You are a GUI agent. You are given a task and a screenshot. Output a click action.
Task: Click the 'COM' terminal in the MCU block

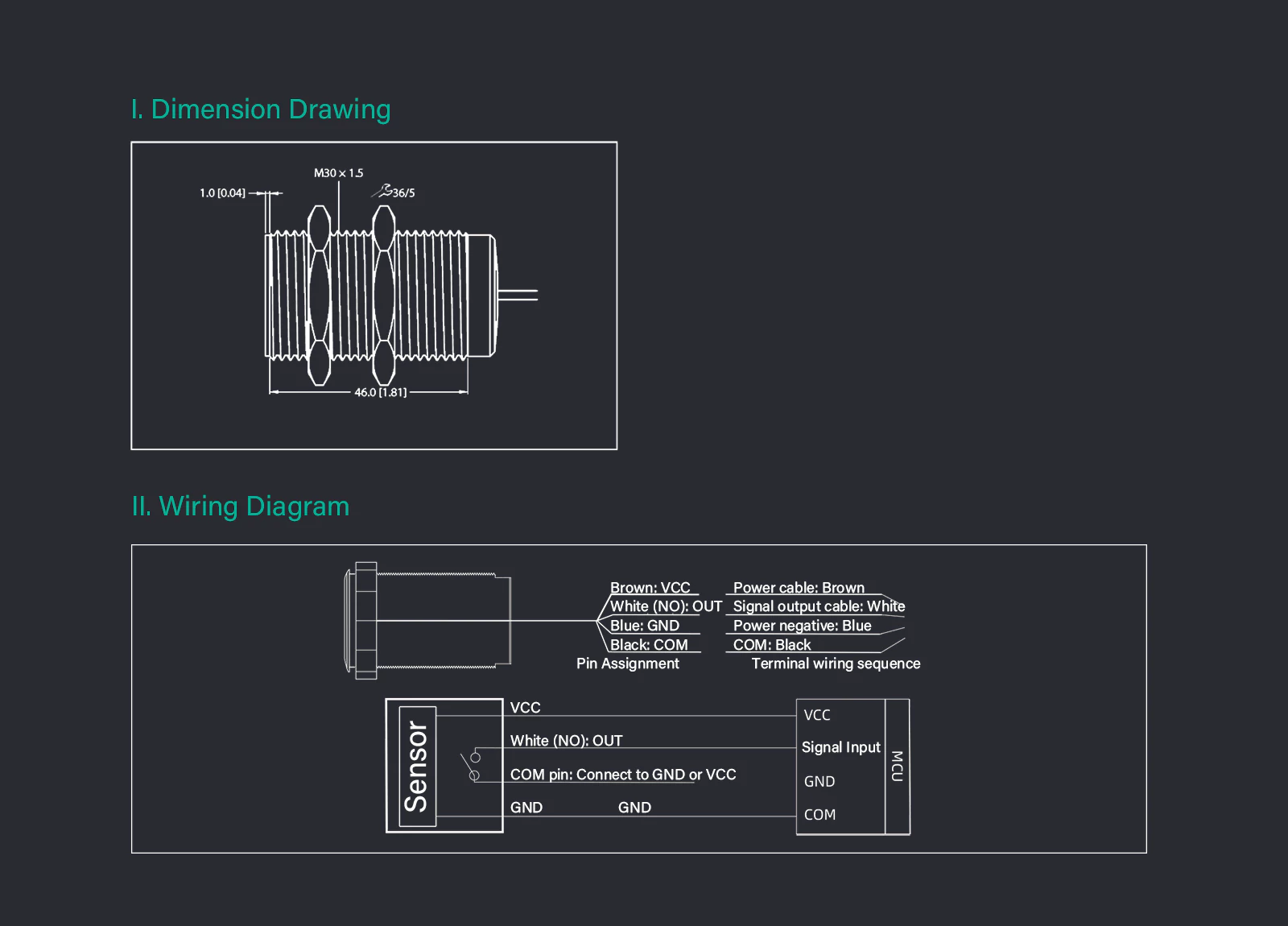pyautogui.click(x=819, y=815)
